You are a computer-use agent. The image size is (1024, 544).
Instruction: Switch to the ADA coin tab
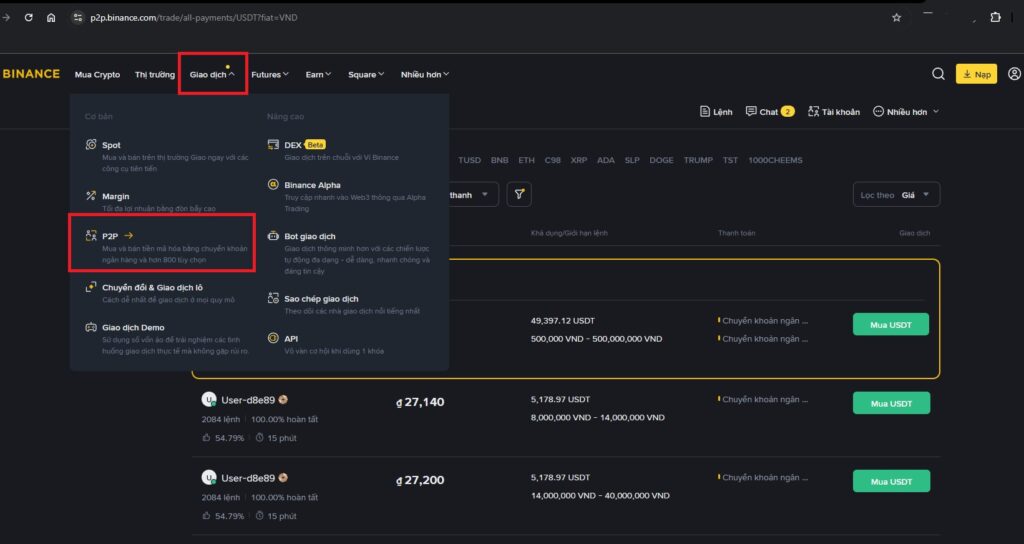point(605,160)
